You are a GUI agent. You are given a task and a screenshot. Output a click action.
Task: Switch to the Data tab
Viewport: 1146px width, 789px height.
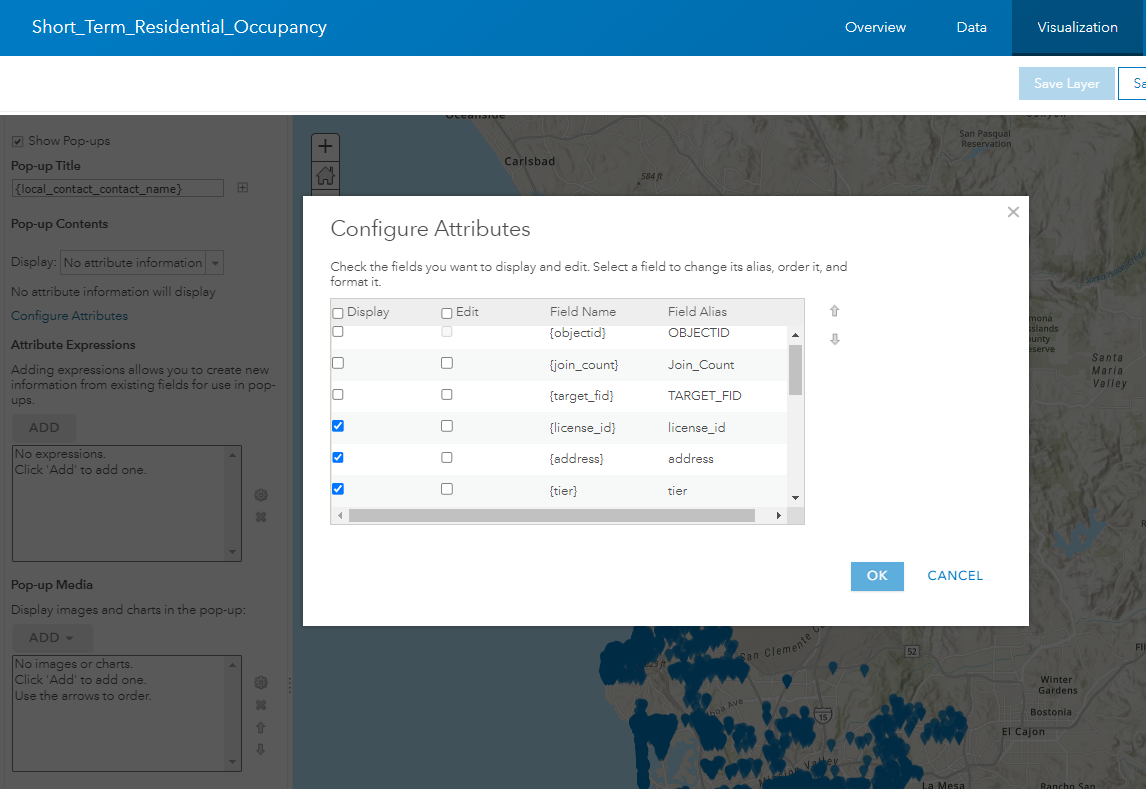(971, 27)
